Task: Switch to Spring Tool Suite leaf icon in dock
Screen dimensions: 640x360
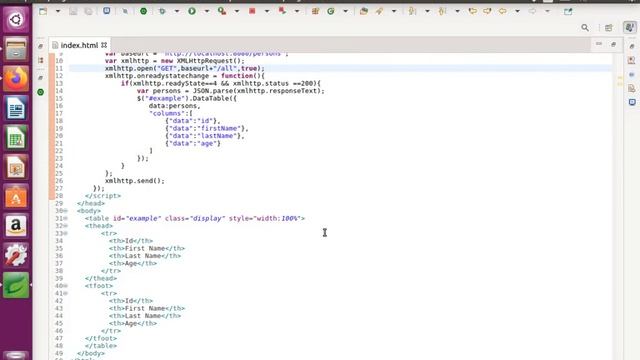Action: tap(16, 285)
